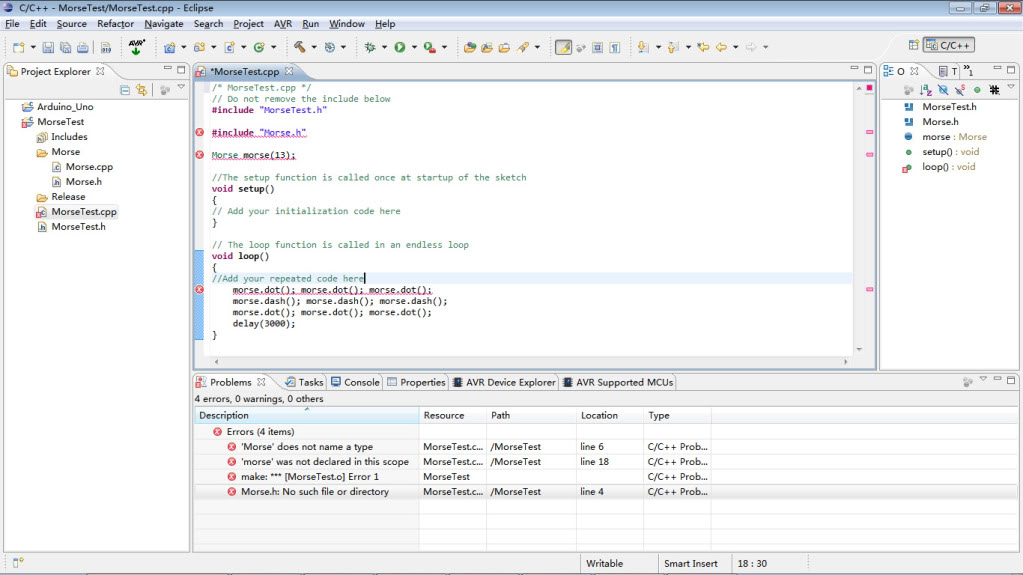Click the Debug bug icon

(x=371, y=47)
